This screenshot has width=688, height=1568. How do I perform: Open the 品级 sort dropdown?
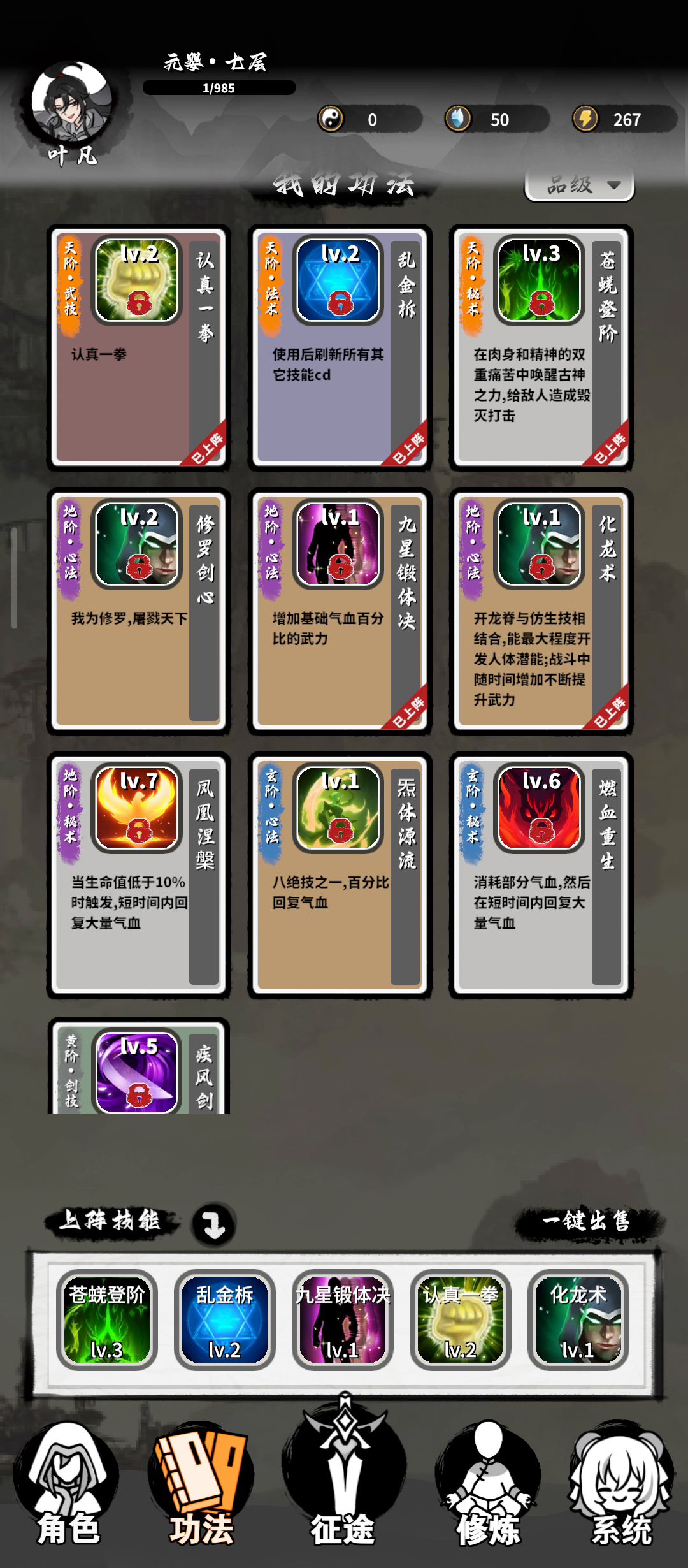[579, 185]
